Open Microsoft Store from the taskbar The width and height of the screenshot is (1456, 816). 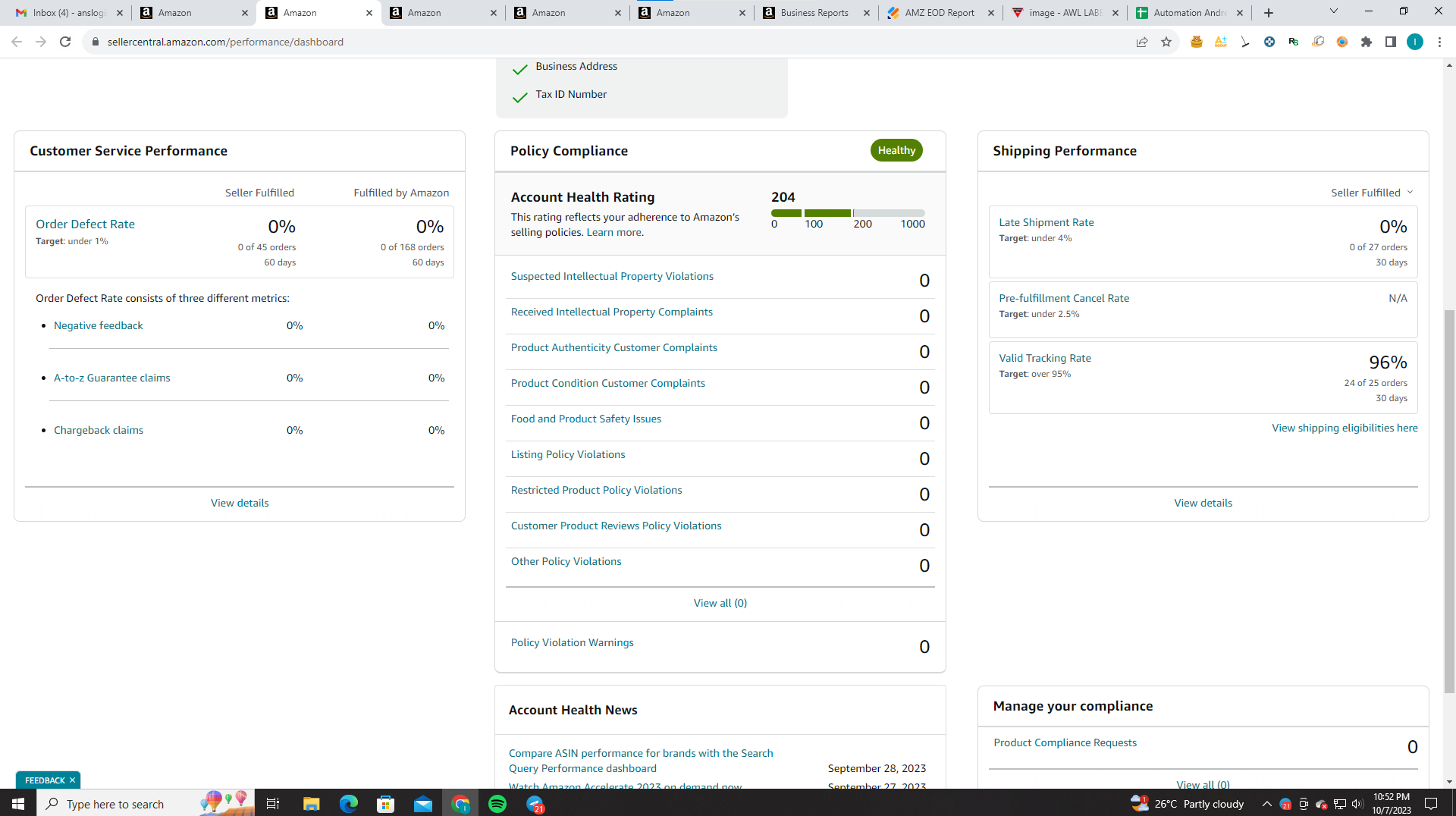386,803
